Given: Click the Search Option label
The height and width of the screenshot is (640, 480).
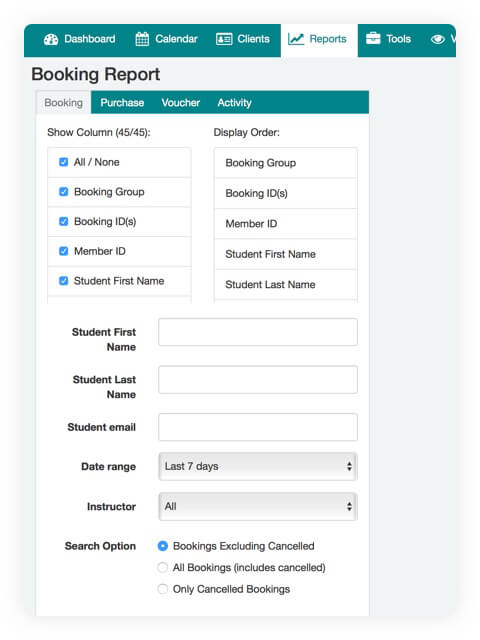Looking at the screenshot, I should pos(100,546).
